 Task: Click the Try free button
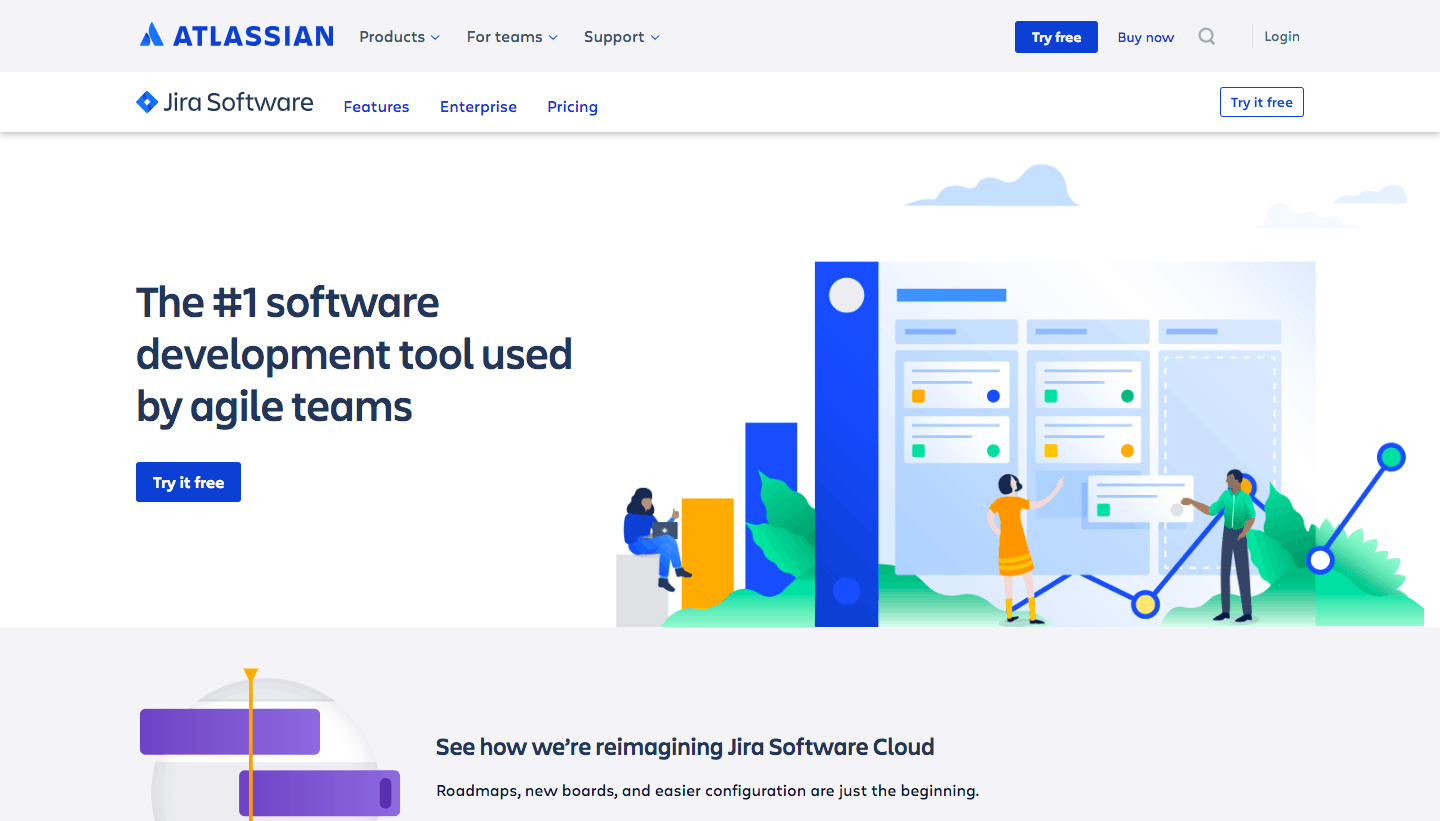click(1056, 37)
